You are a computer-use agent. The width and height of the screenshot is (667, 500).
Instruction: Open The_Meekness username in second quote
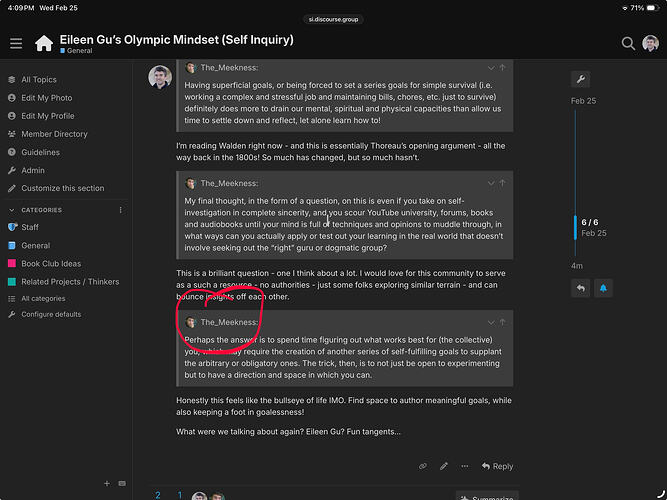pos(229,183)
